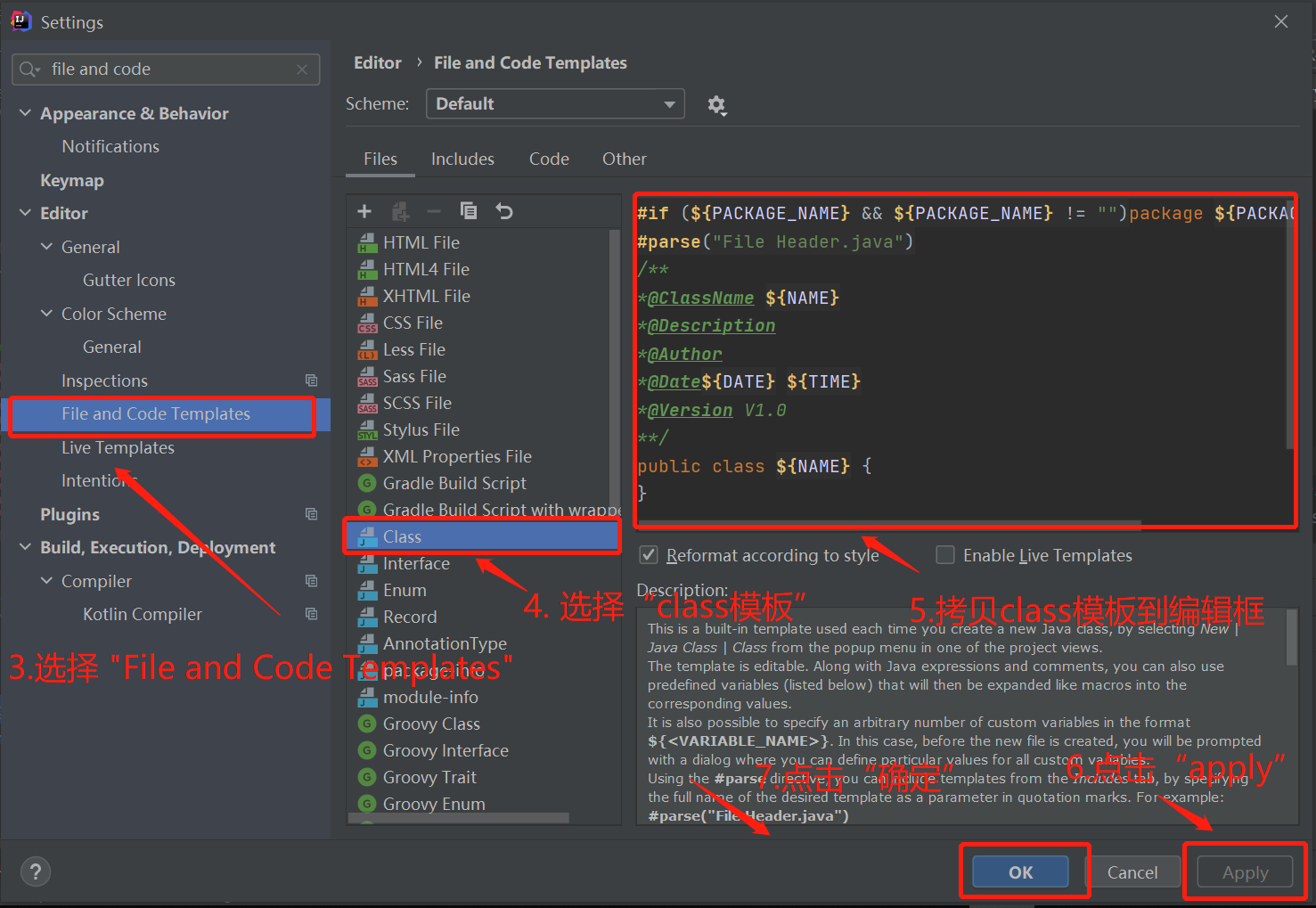Select Gutter Icons in settings tree
The image size is (1316, 908).
pyautogui.click(x=129, y=280)
